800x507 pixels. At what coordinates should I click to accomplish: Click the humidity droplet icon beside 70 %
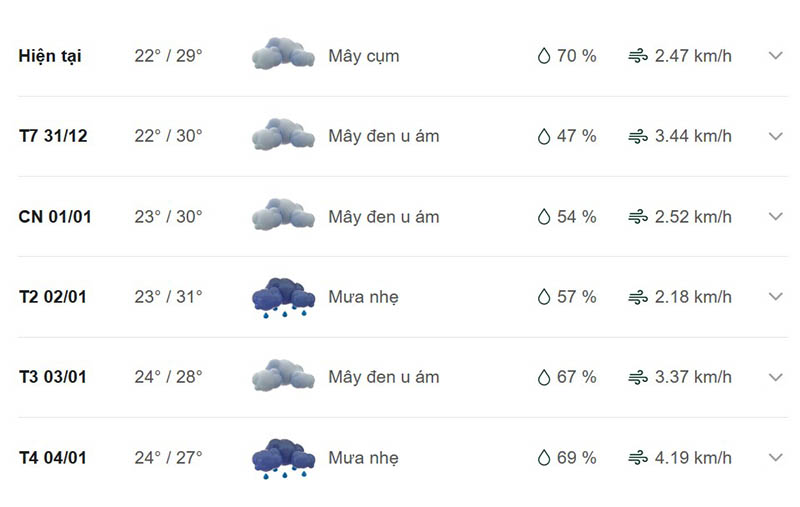tap(544, 56)
